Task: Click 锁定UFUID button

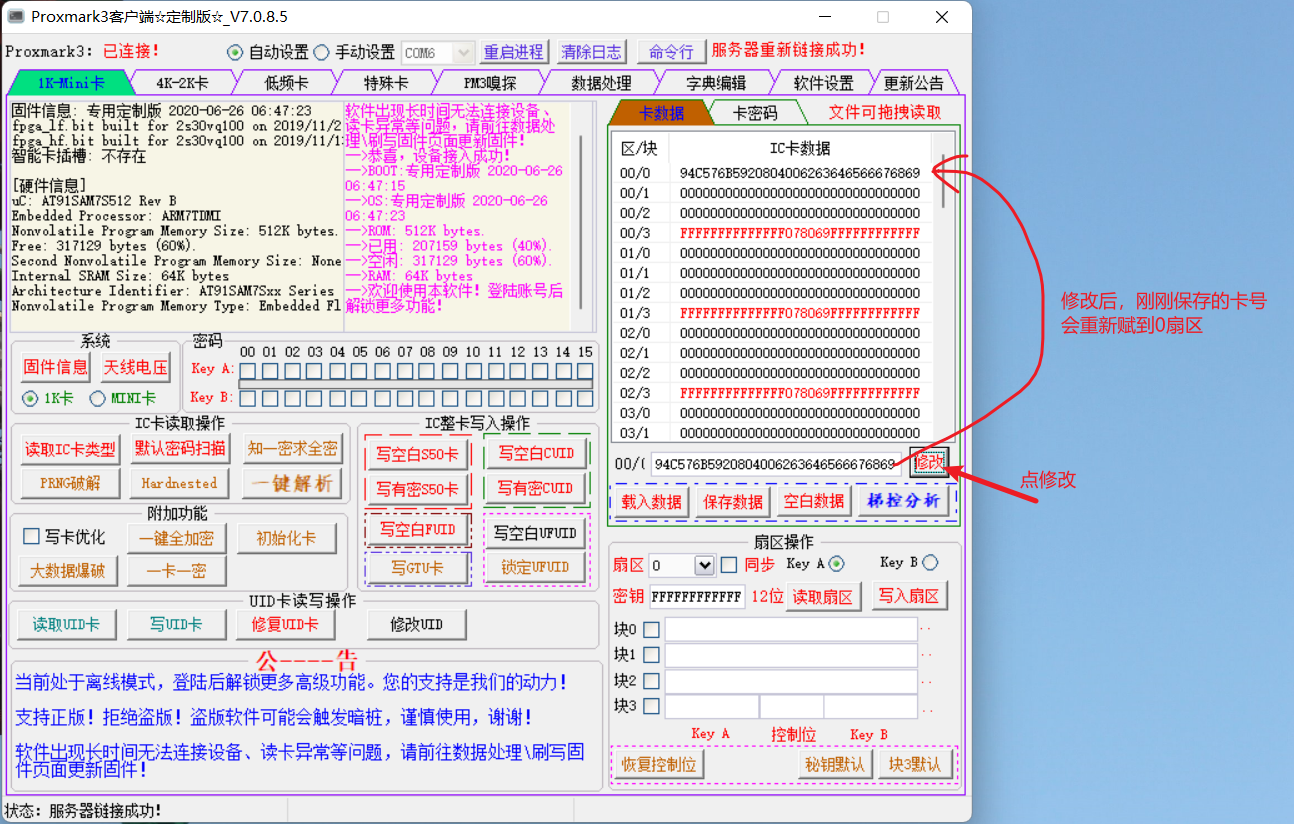Action: (536, 567)
